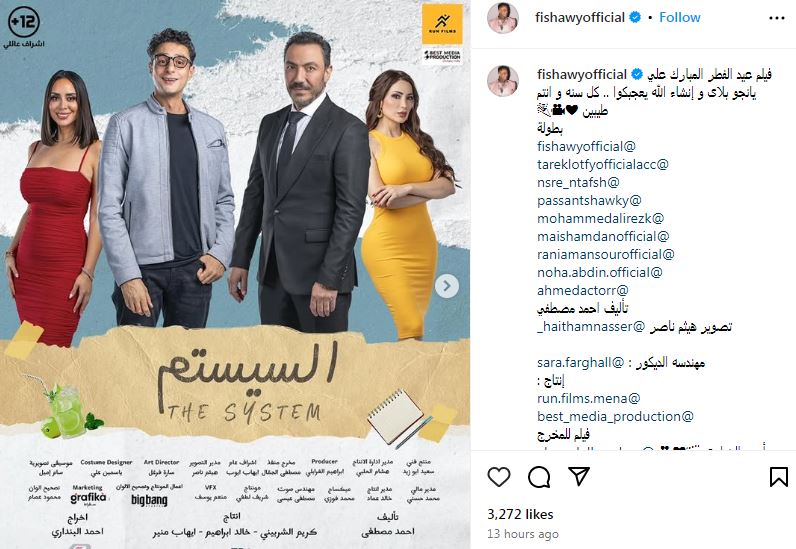Screen dimensions: 796x549
Task: Open the three-dots more options menu
Action: (777, 18)
